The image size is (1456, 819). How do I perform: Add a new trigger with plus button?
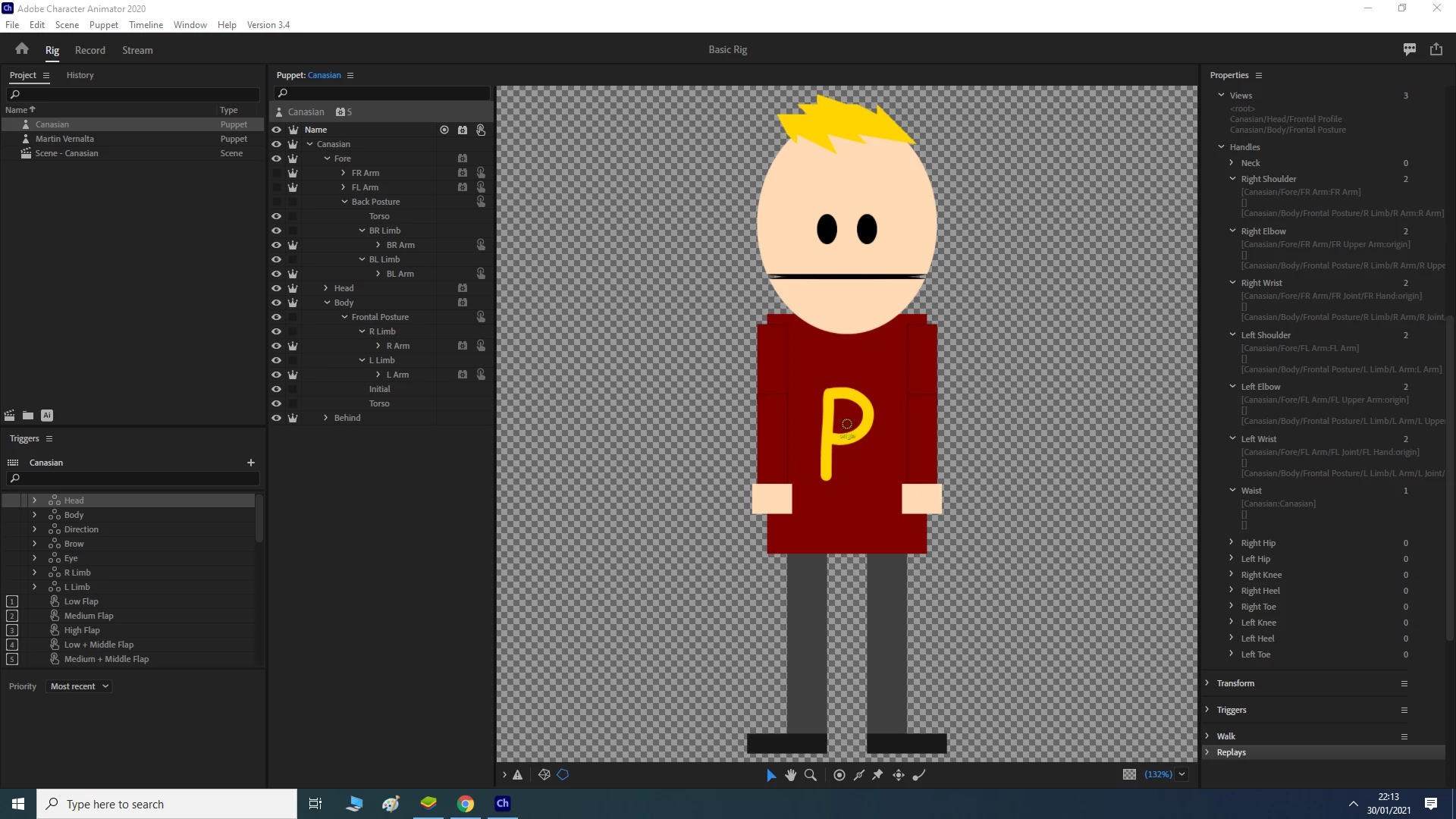pos(251,463)
